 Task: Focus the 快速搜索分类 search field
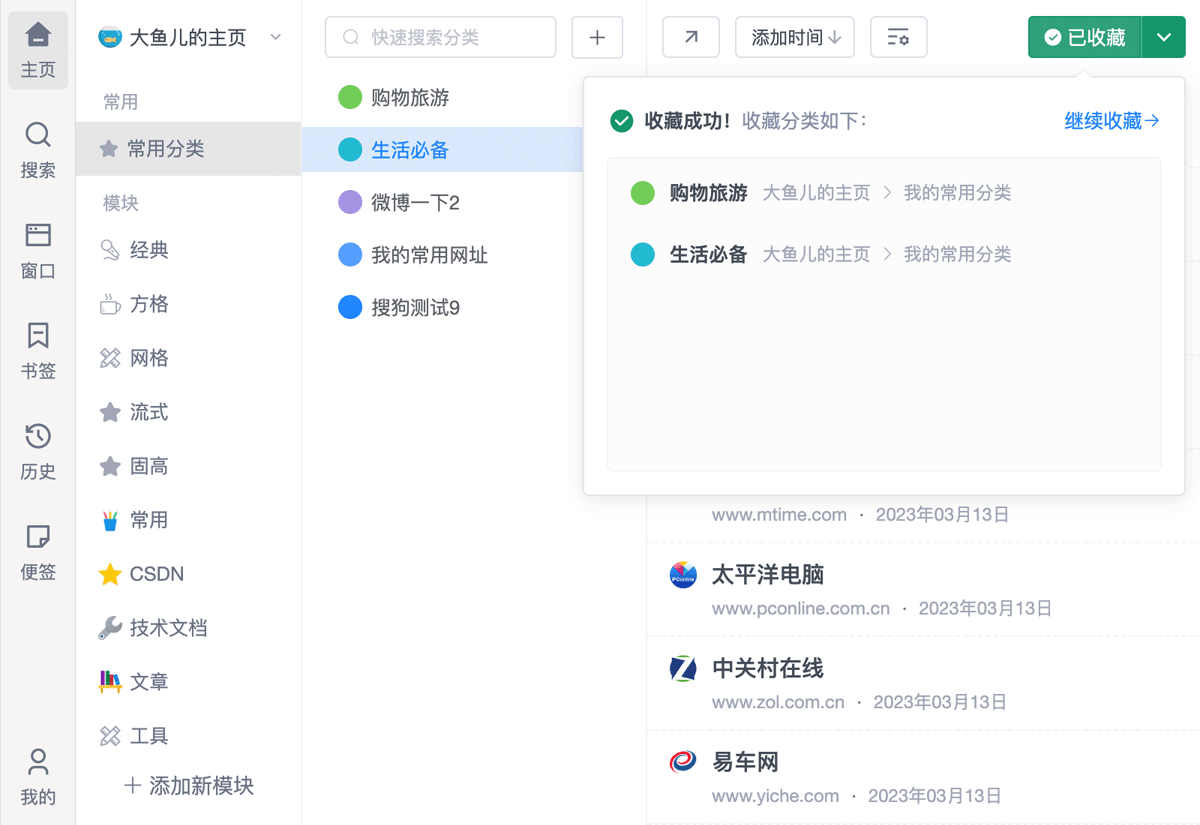440,38
